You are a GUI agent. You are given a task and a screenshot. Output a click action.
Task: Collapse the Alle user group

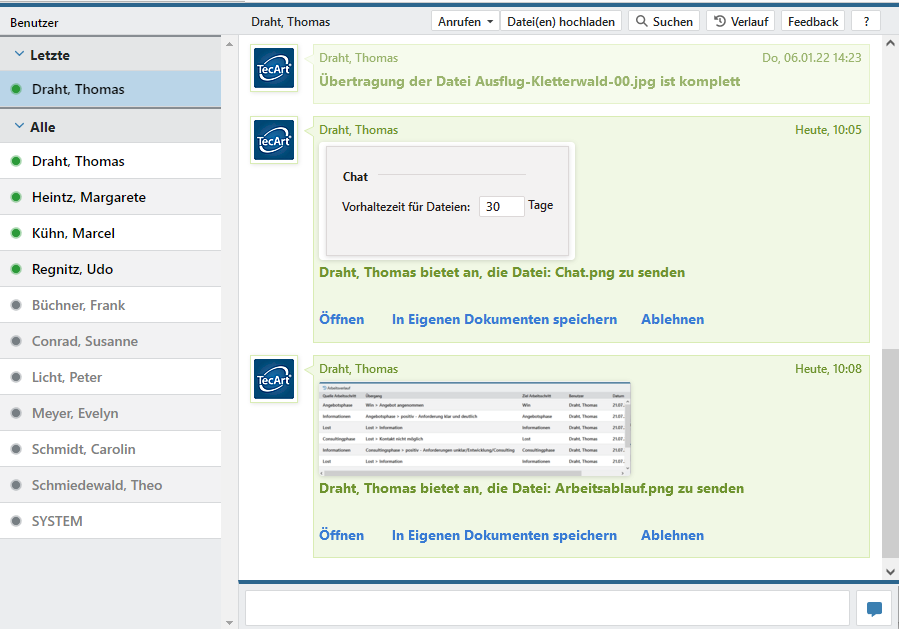pos(19,127)
